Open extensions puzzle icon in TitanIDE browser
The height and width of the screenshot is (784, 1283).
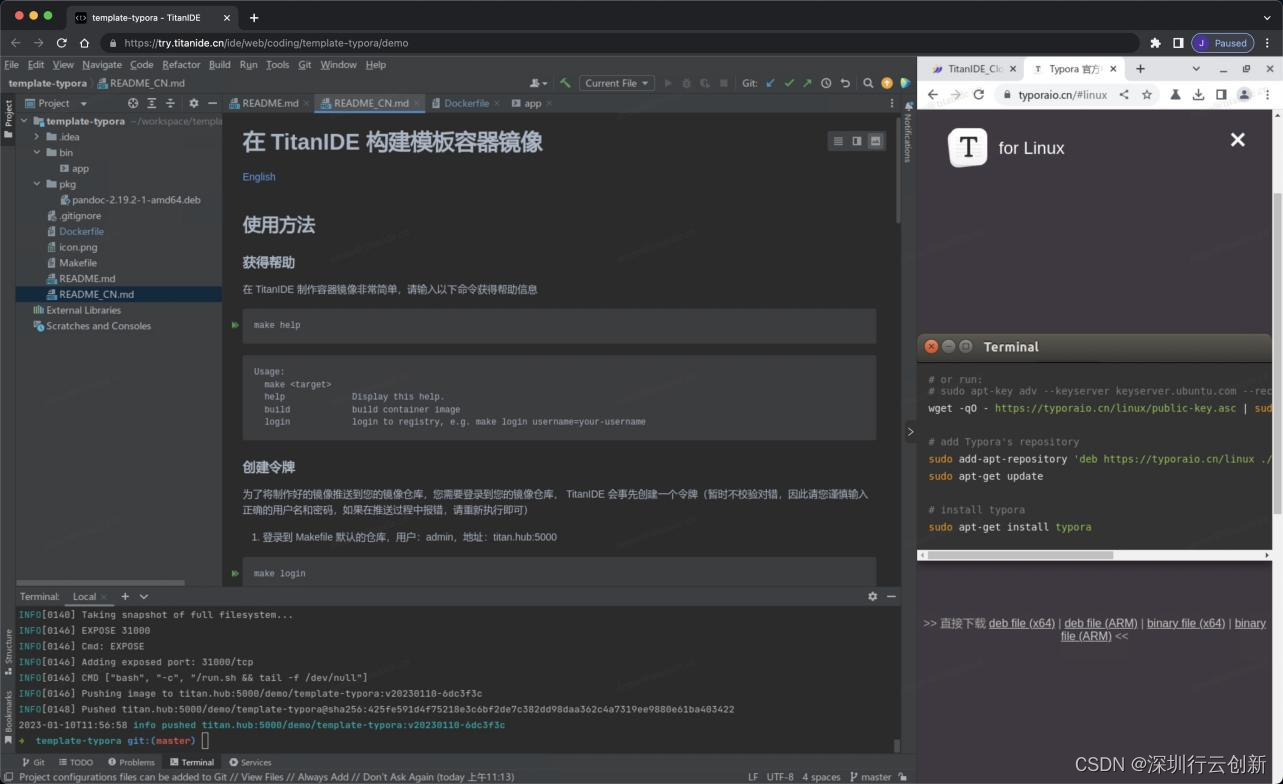click(x=1156, y=43)
